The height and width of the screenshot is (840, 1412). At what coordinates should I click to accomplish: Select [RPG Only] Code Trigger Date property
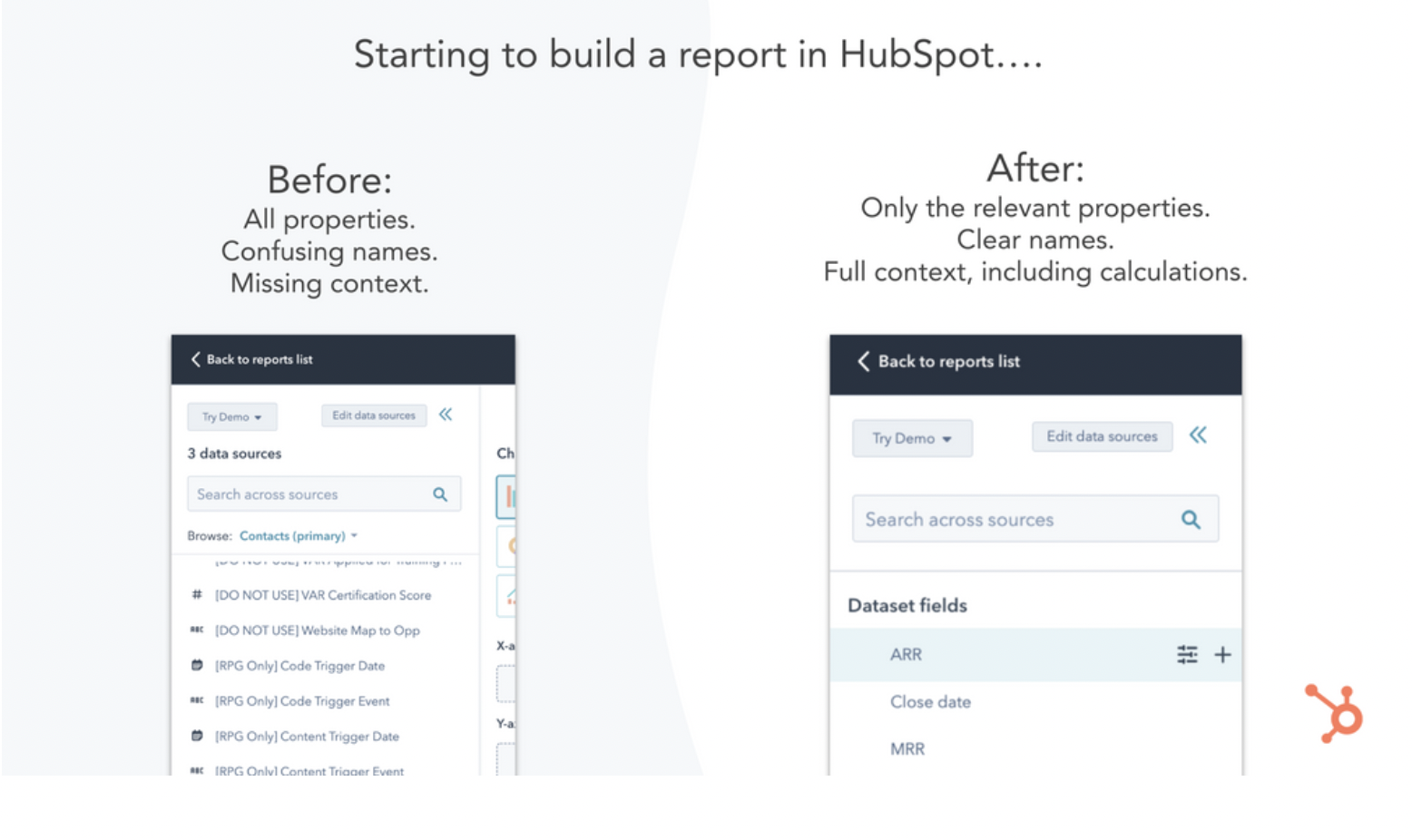(299, 666)
